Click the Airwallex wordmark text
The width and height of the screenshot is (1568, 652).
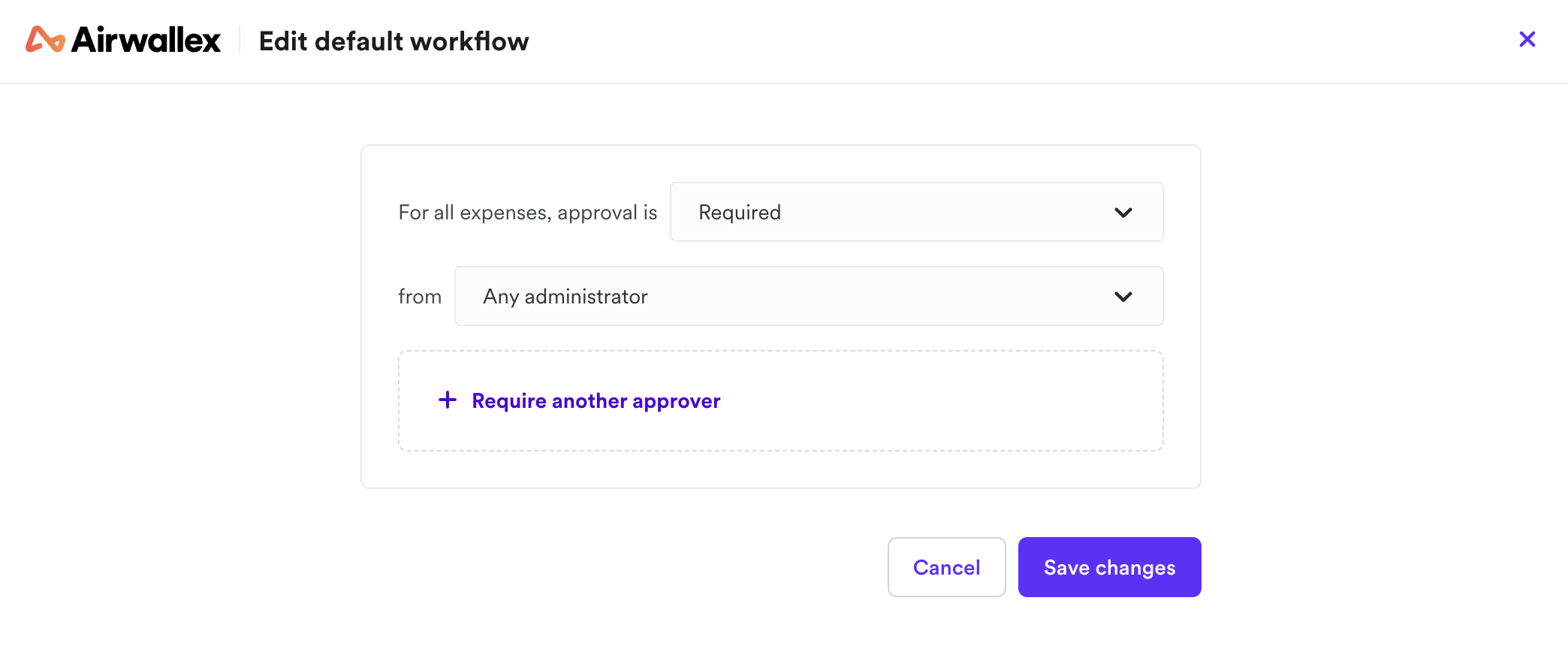tap(146, 40)
